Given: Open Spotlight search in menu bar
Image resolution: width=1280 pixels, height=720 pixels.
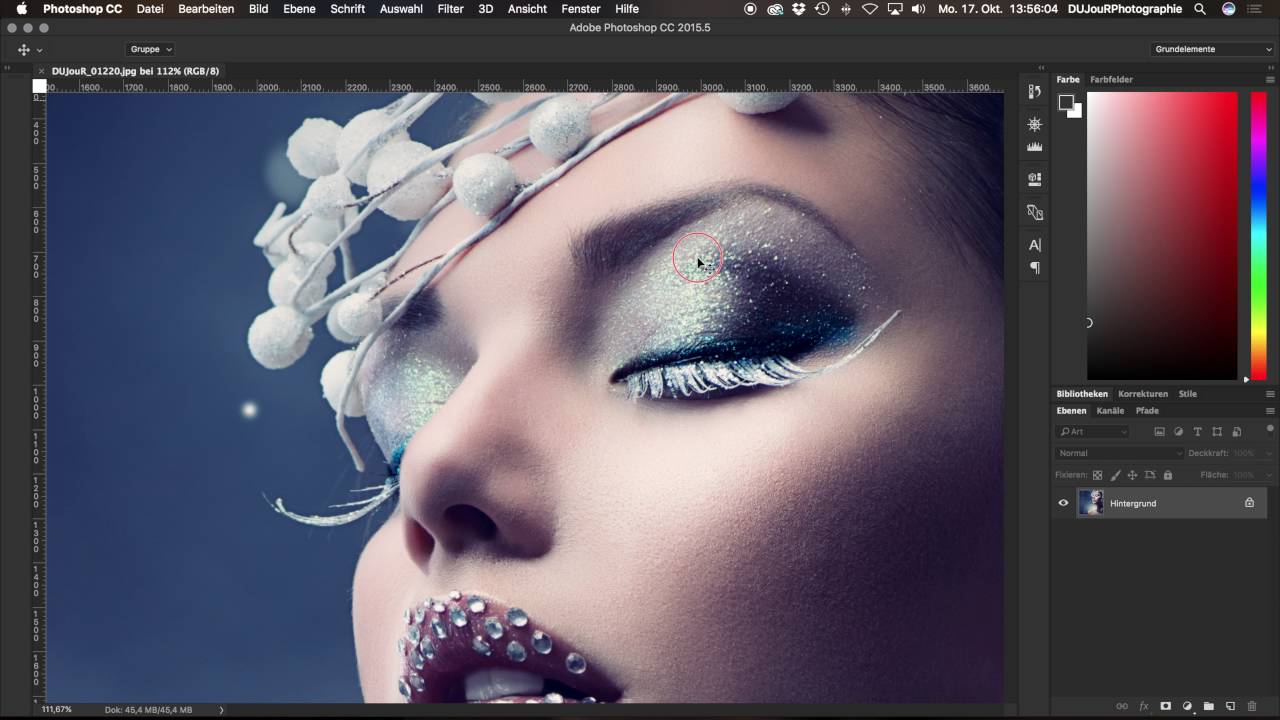Looking at the screenshot, I should pos(1200,9).
